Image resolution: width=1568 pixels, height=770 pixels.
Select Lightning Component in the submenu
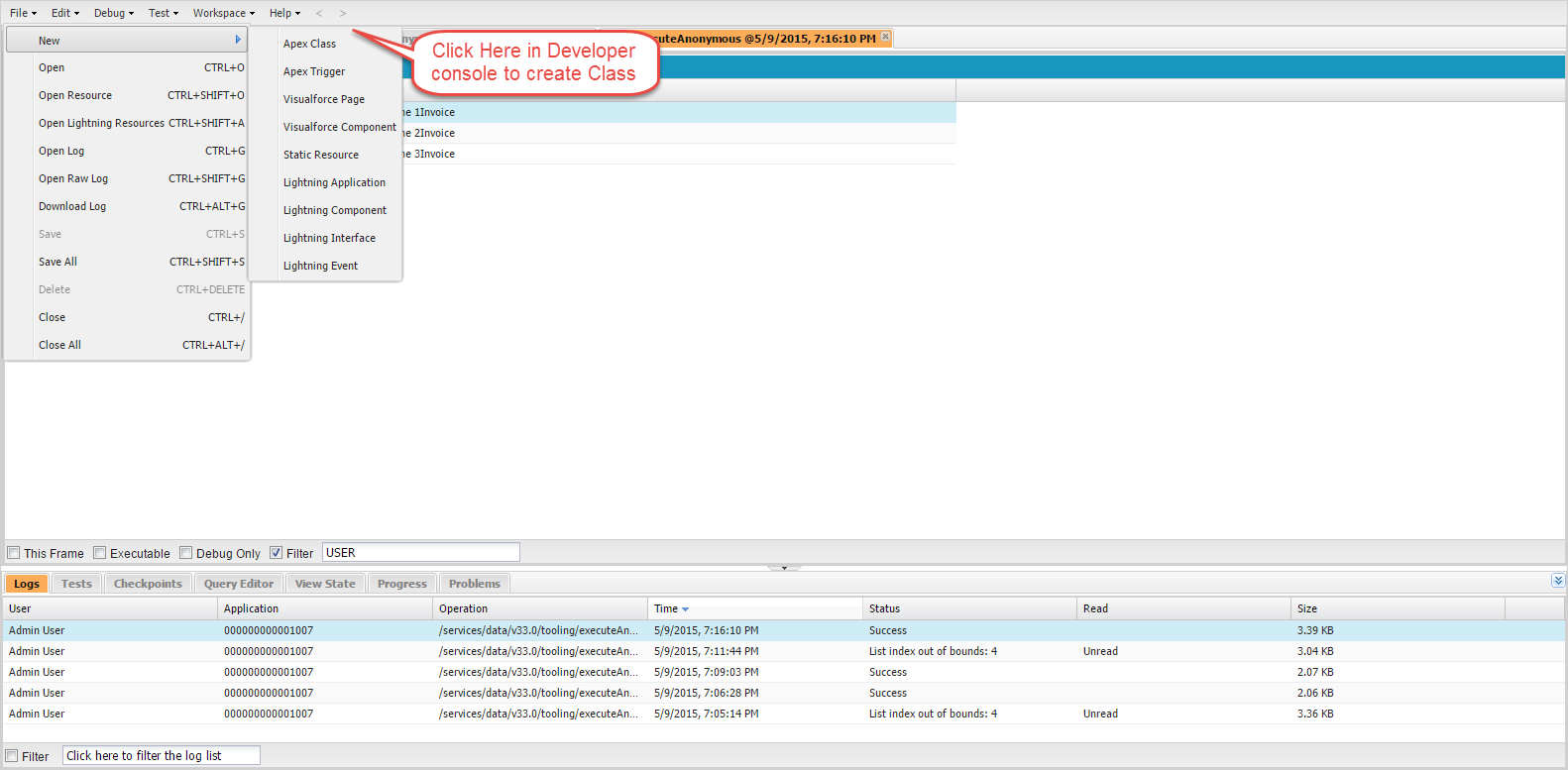335,210
